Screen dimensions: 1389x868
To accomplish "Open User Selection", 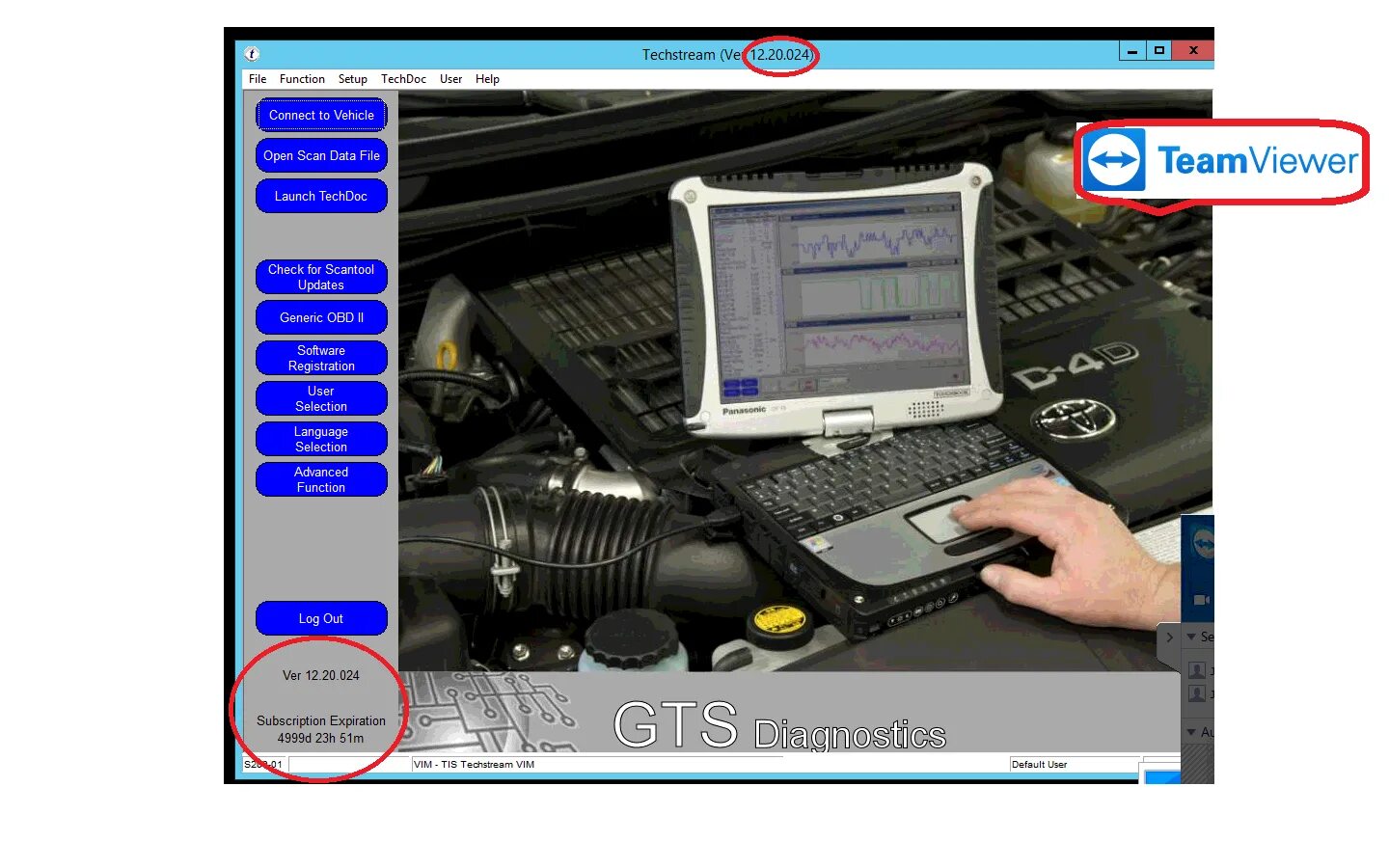I will coord(321,398).
